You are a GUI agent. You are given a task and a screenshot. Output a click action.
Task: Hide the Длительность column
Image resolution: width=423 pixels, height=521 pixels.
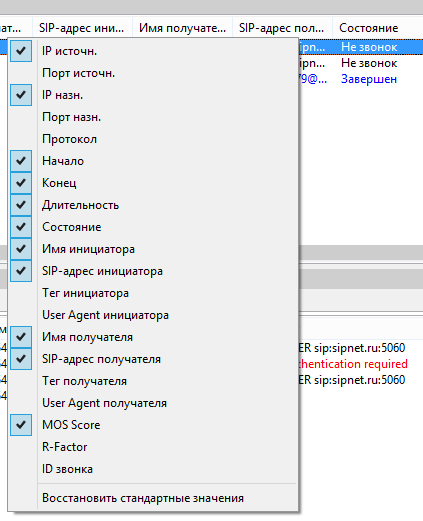coord(153,205)
